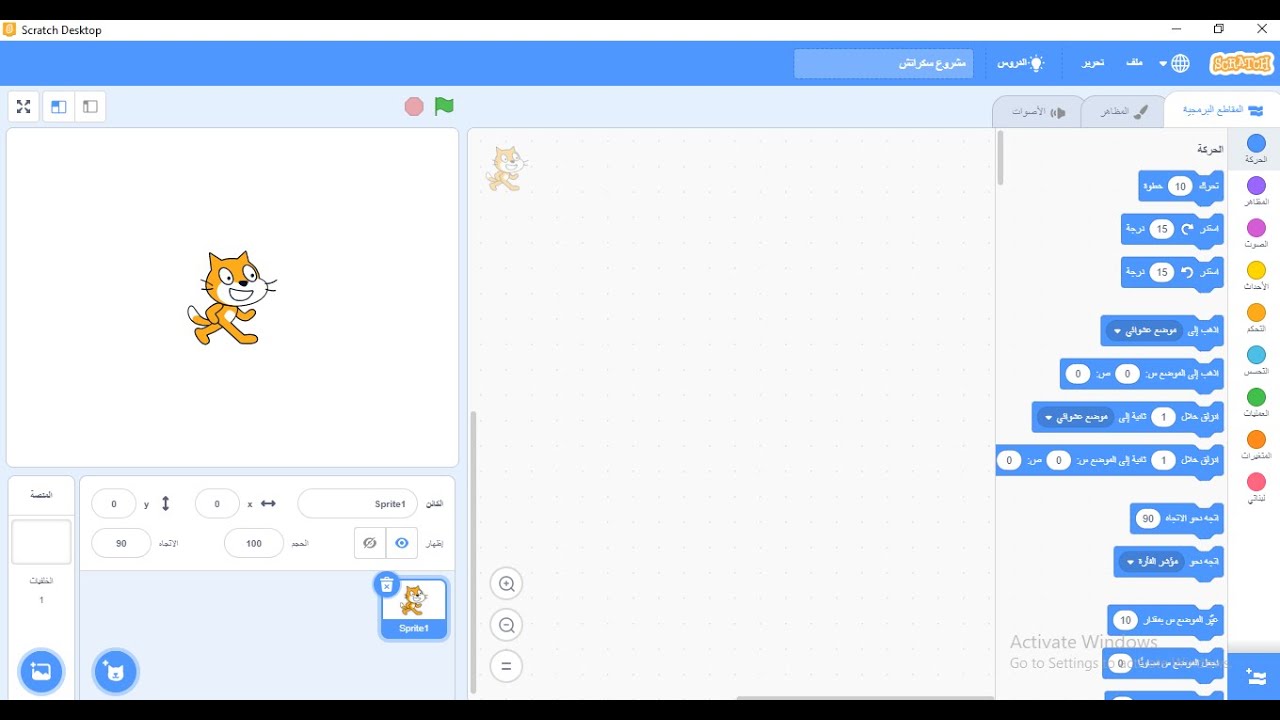Click the 10 value in move steps block
1280x720 pixels.
click(x=1180, y=186)
